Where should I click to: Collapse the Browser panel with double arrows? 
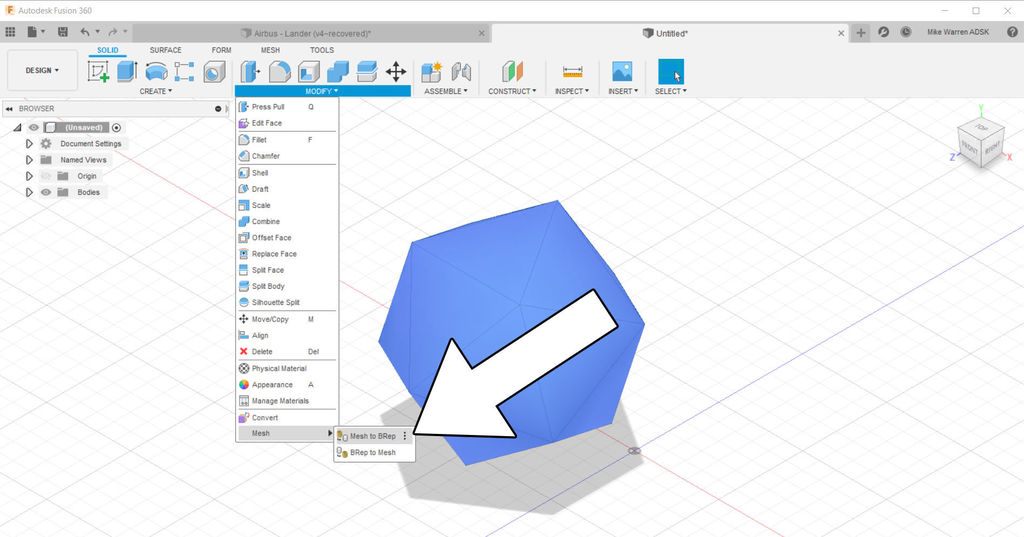coord(9,108)
